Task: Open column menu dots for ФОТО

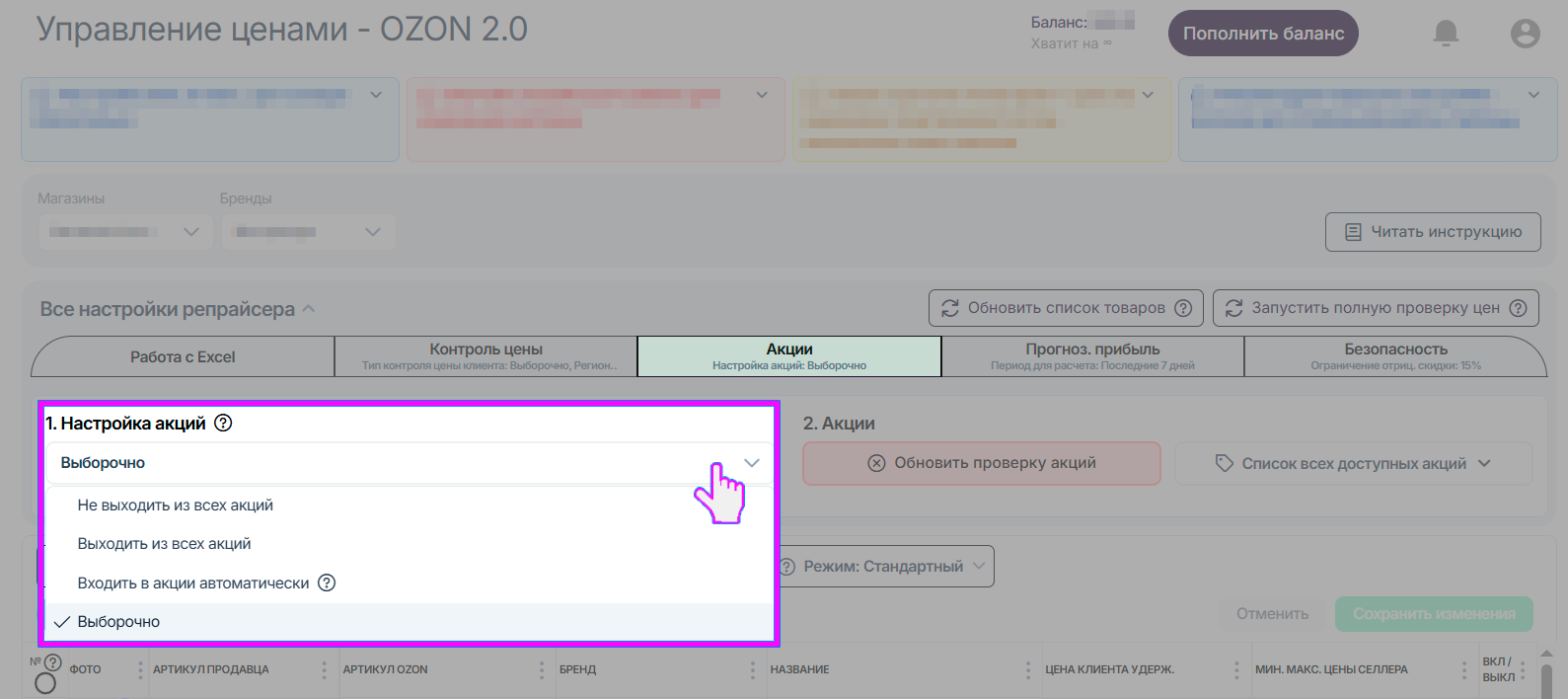Action: click(x=140, y=669)
